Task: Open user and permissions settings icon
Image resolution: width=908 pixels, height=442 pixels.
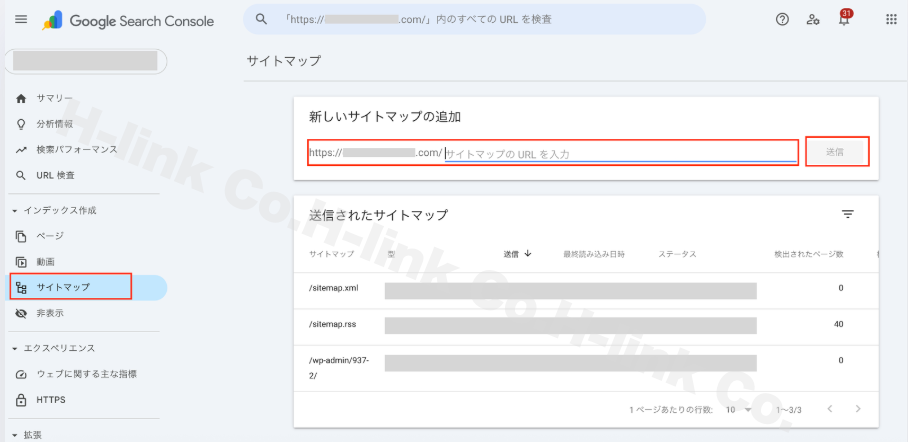Action: (812, 19)
